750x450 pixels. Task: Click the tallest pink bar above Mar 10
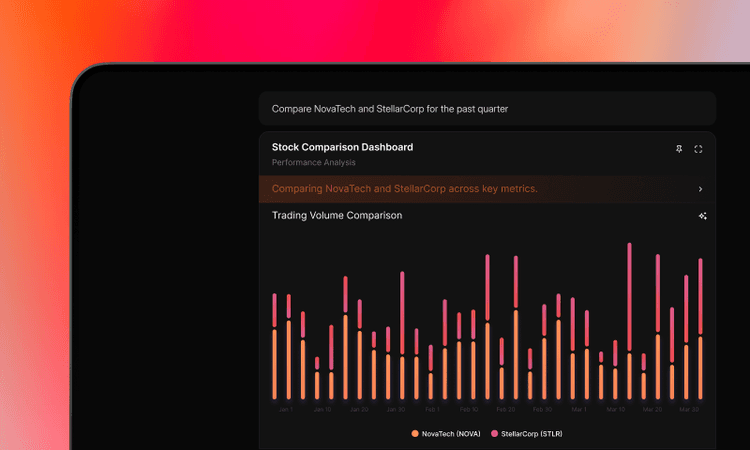(629, 297)
